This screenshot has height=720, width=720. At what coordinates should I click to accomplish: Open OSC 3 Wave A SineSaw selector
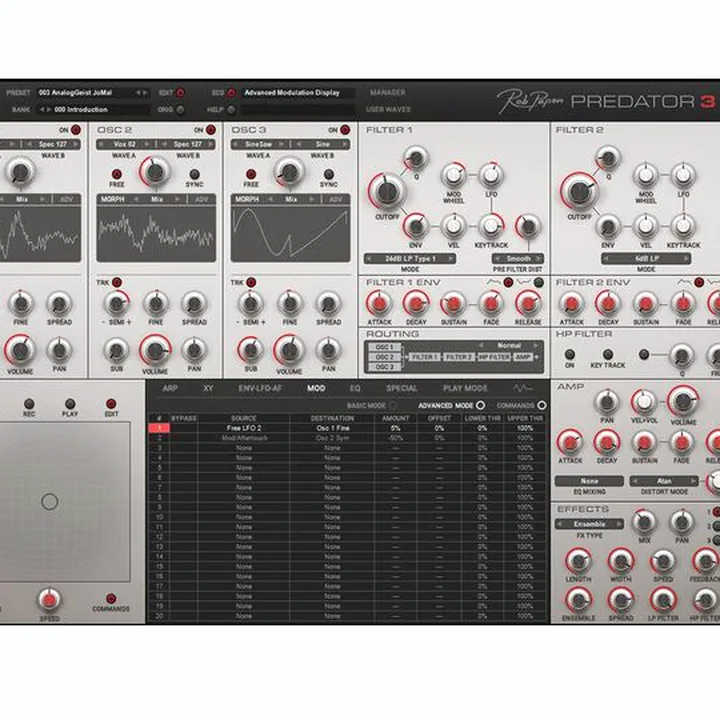pyautogui.click(x=259, y=144)
